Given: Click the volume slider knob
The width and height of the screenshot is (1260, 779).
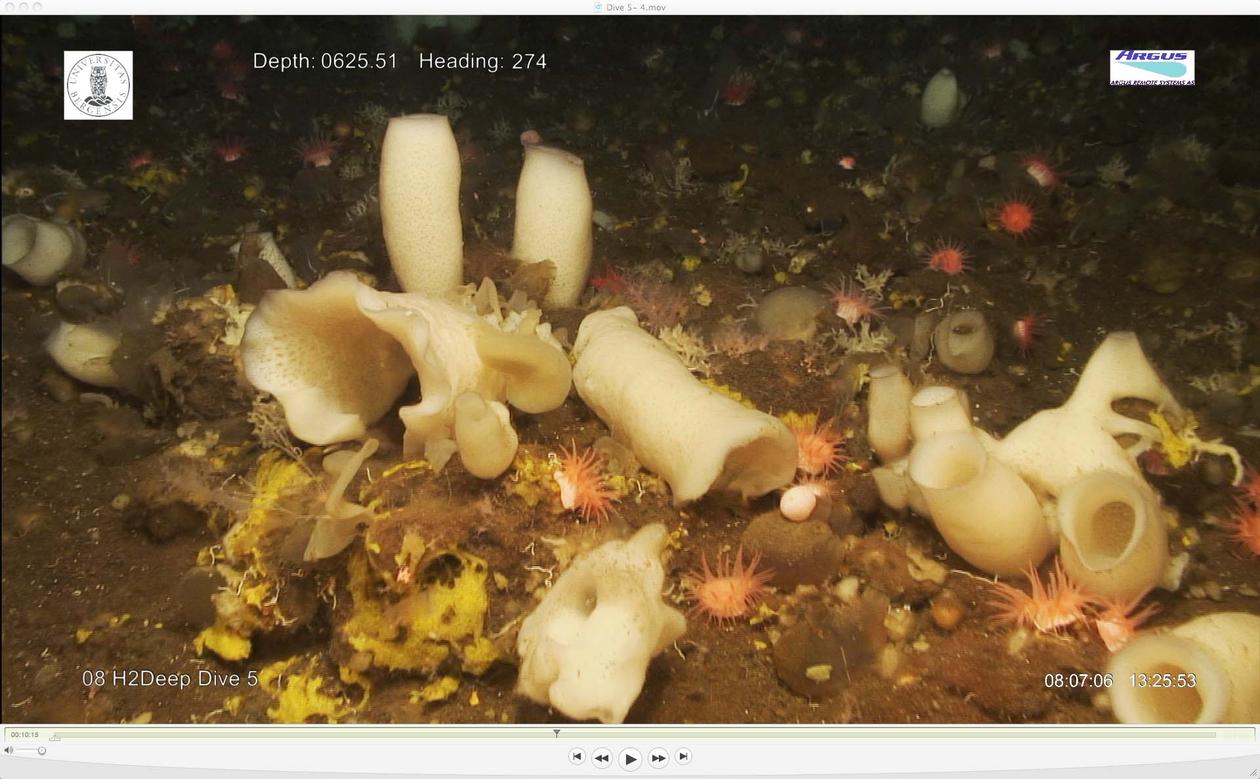Looking at the screenshot, I should [x=42, y=751].
